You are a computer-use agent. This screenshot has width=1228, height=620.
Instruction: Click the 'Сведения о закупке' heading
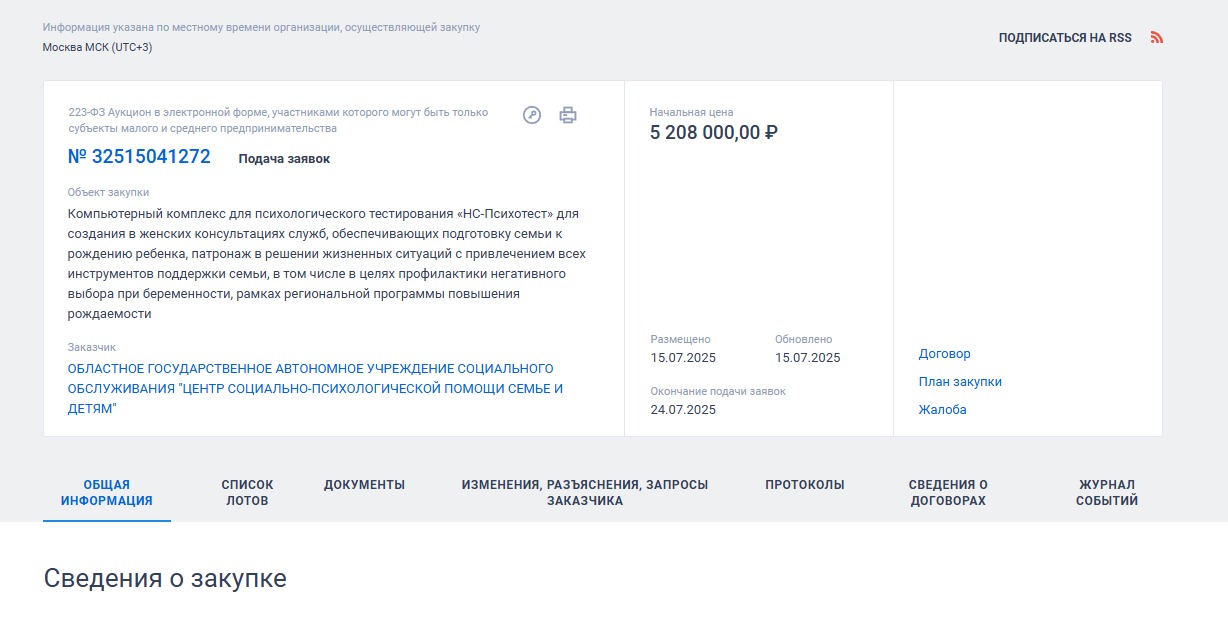point(165,578)
